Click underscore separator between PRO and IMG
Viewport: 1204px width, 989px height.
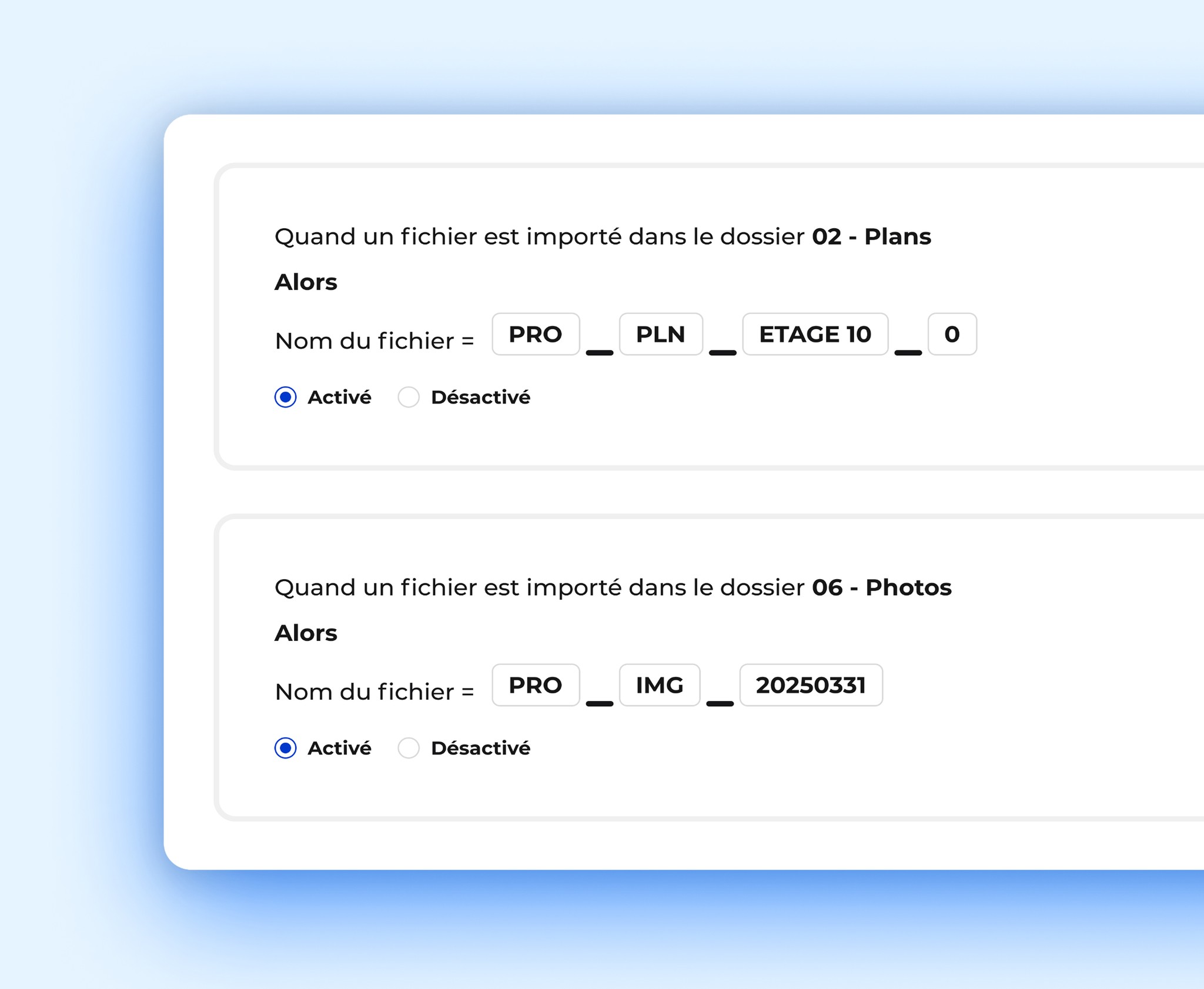tap(600, 703)
